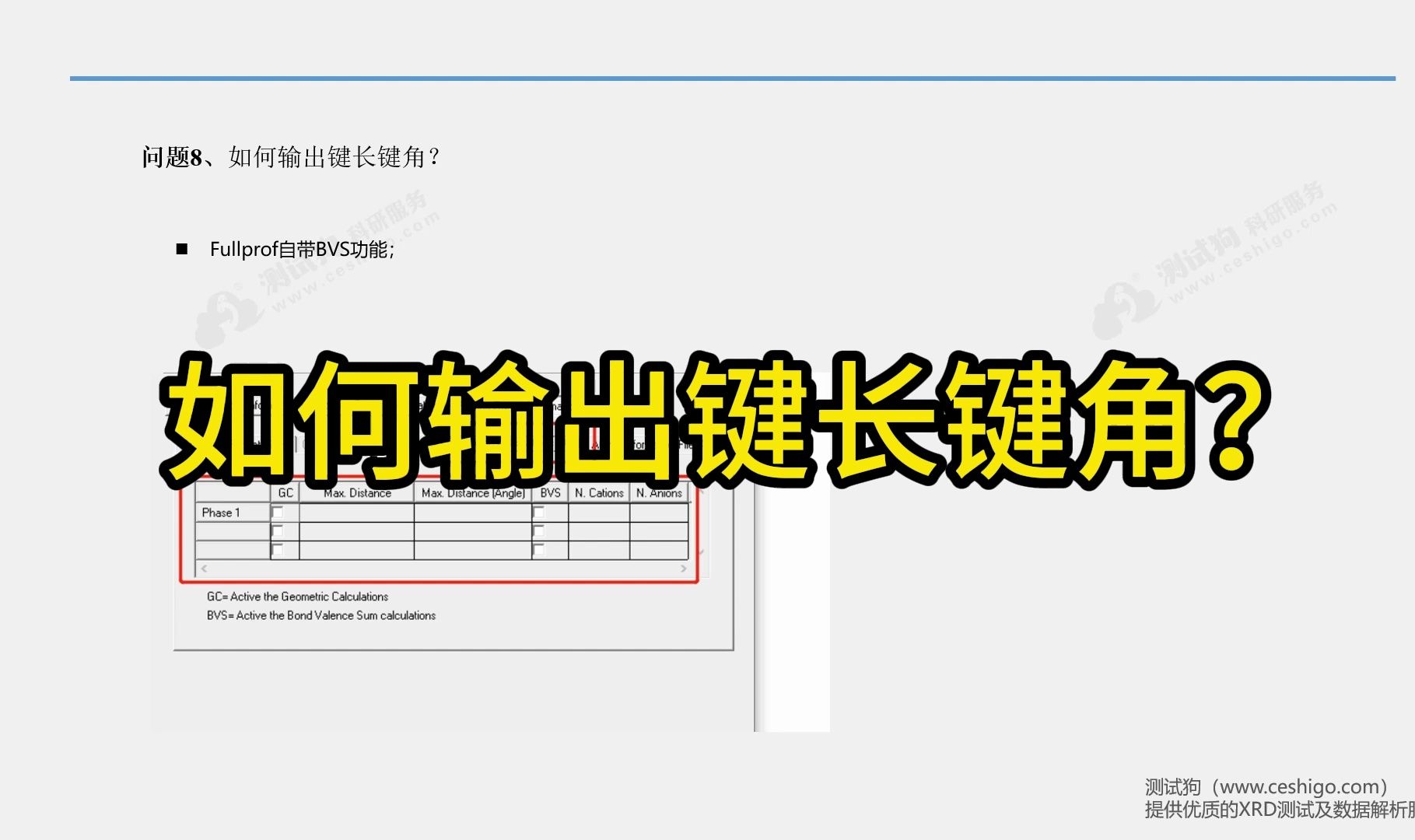1415x840 pixels.
Task: Check the BVS checkbox in the last table row
Action: (x=539, y=550)
